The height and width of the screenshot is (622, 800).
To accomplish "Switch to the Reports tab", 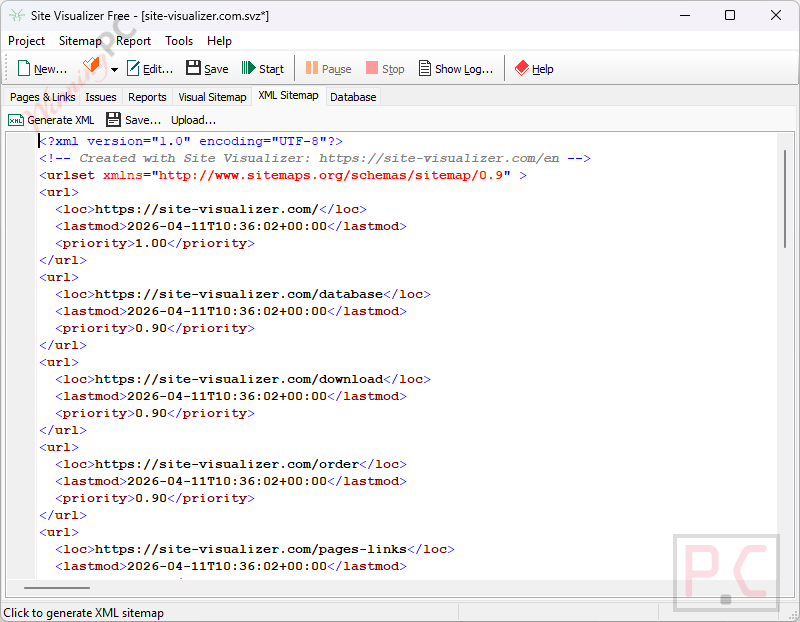I will (147, 97).
